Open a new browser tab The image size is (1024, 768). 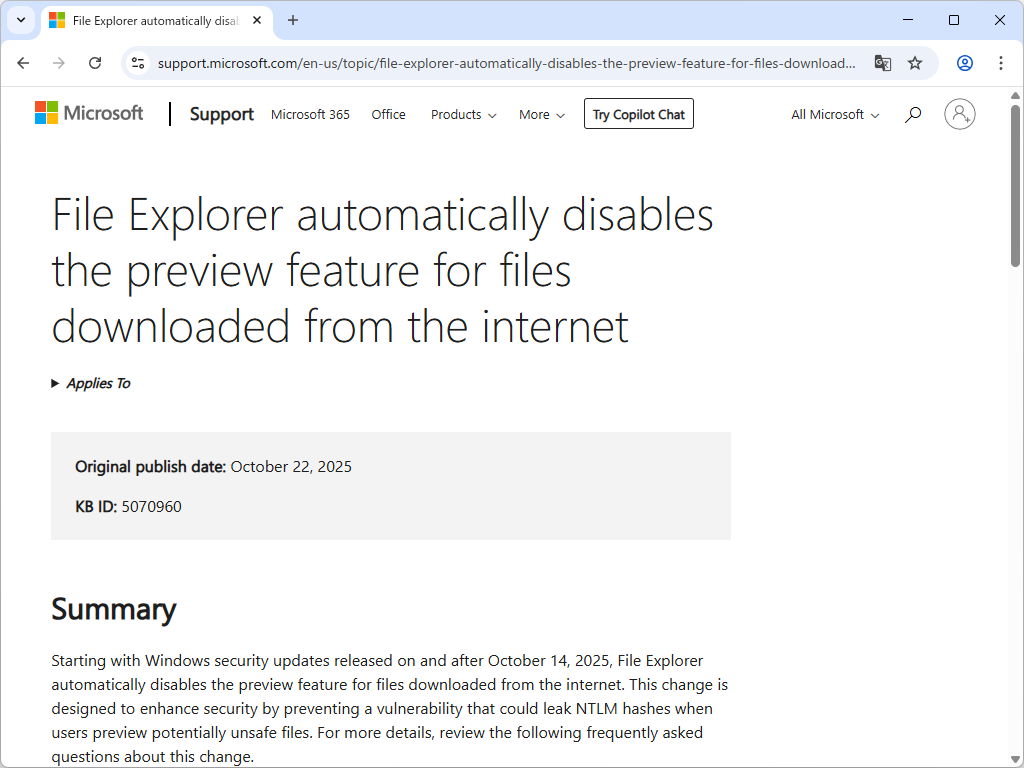tap(293, 20)
